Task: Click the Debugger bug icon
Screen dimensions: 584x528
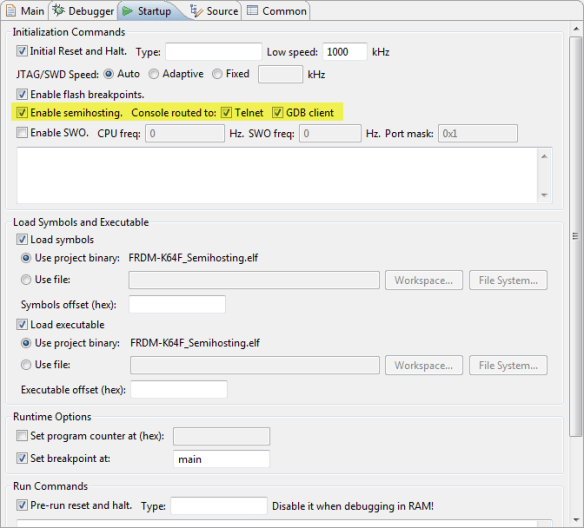Action: point(58,10)
